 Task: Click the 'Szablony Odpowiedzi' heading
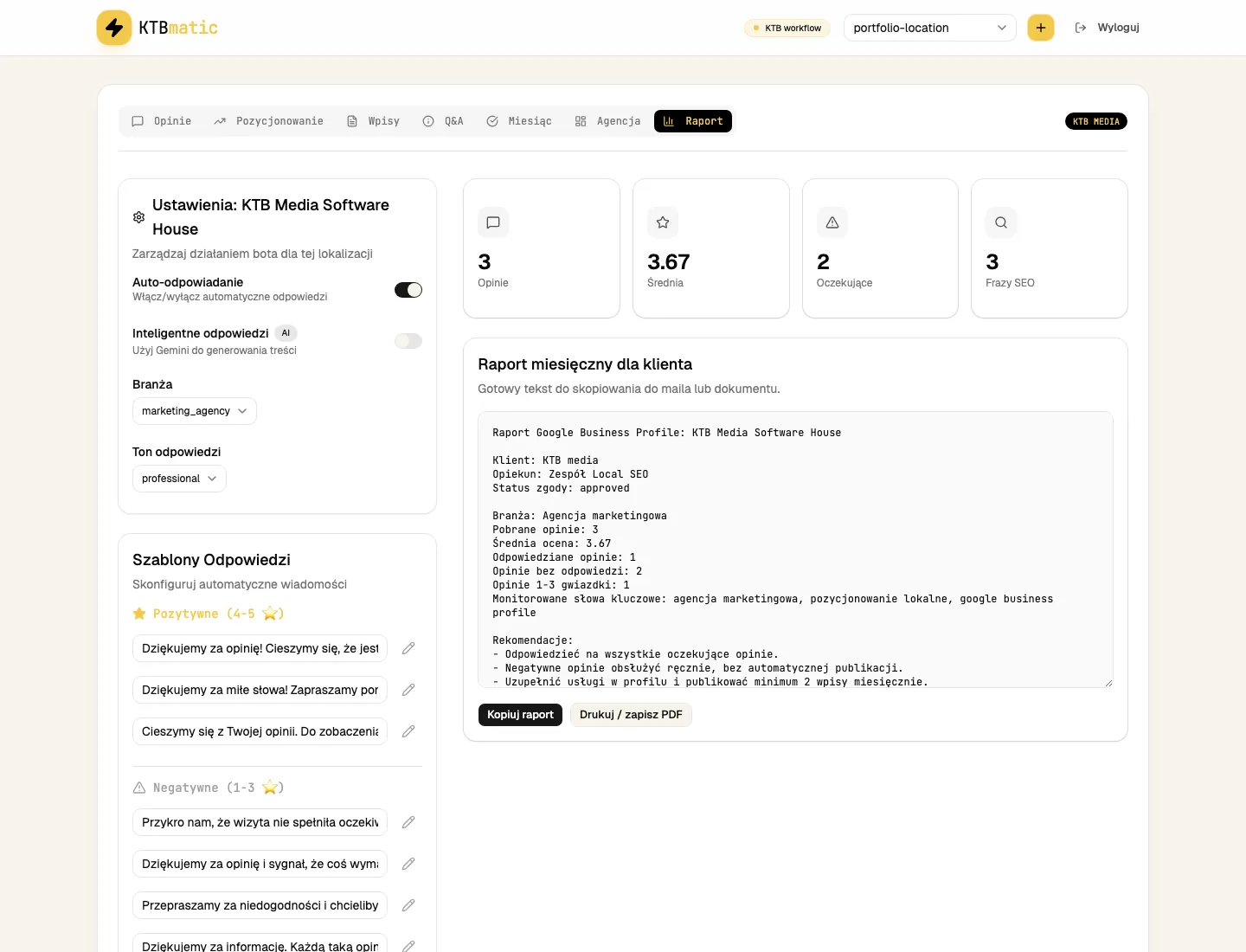pyautogui.click(x=211, y=560)
